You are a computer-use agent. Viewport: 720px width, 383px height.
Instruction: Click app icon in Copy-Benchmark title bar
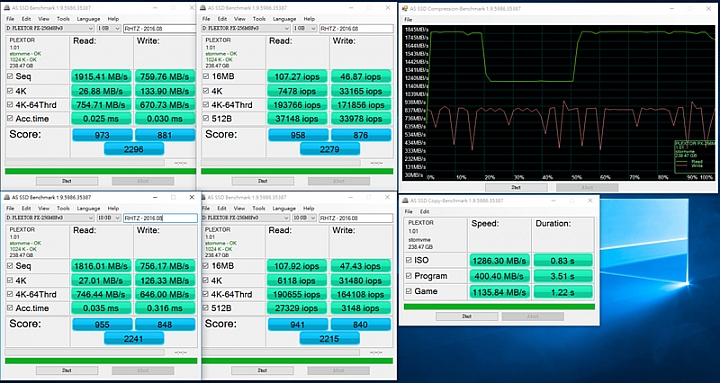[x=405, y=201]
